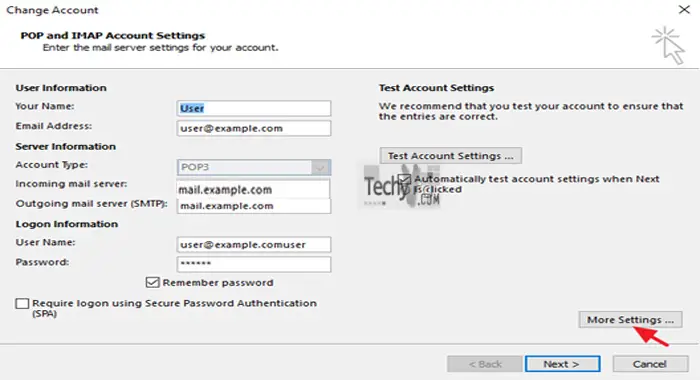Close the Change Account dialog
The height and width of the screenshot is (380, 700).
[684, 9]
